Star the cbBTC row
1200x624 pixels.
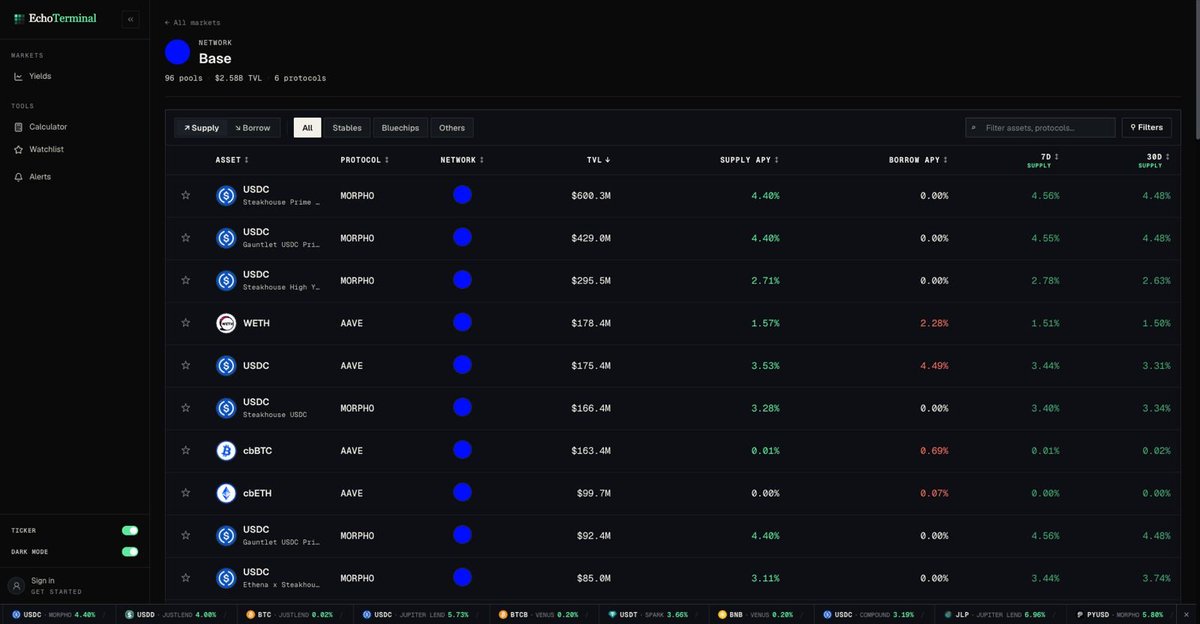click(x=186, y=450)
